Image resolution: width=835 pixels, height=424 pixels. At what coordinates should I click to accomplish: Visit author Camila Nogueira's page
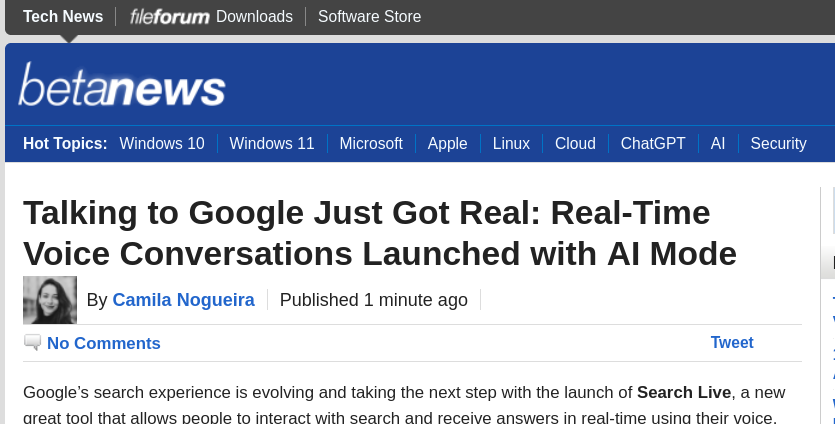click(x=184, y=300)
